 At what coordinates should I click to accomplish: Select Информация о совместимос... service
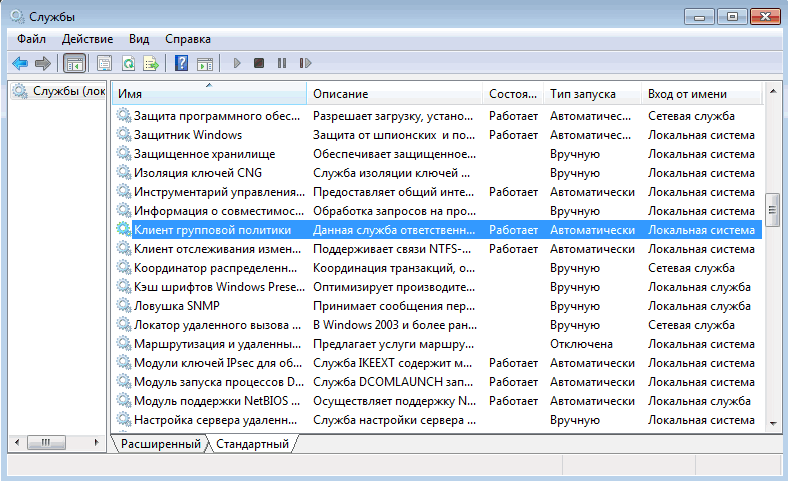[219, 211]
